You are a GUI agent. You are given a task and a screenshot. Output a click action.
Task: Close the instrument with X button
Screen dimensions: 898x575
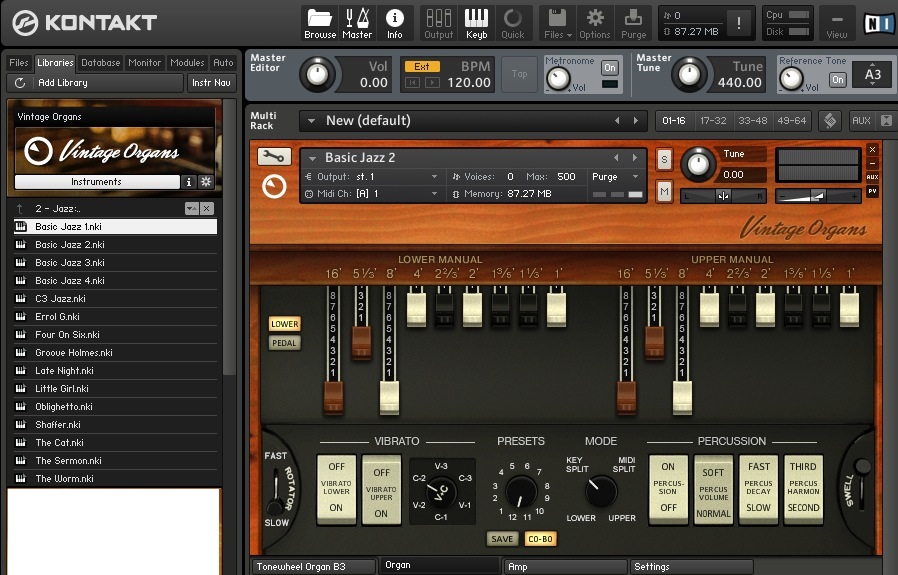point(872,149)
